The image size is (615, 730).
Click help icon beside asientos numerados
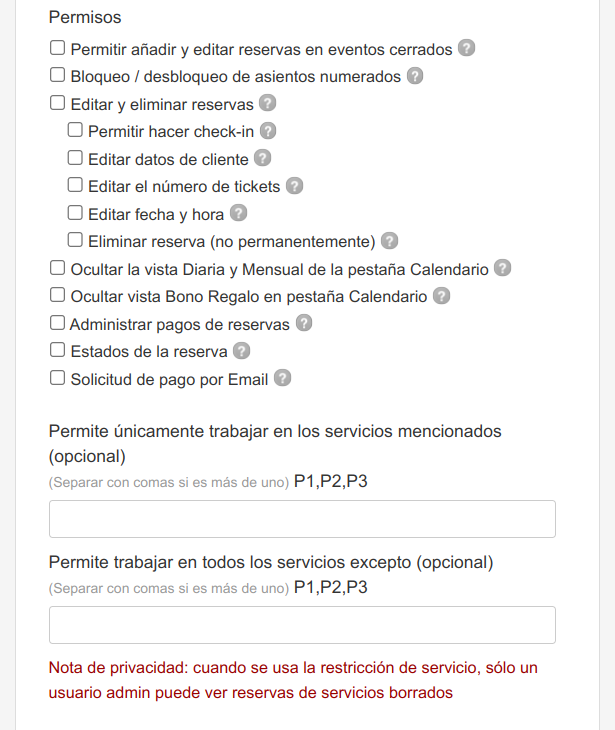[415, 75]
